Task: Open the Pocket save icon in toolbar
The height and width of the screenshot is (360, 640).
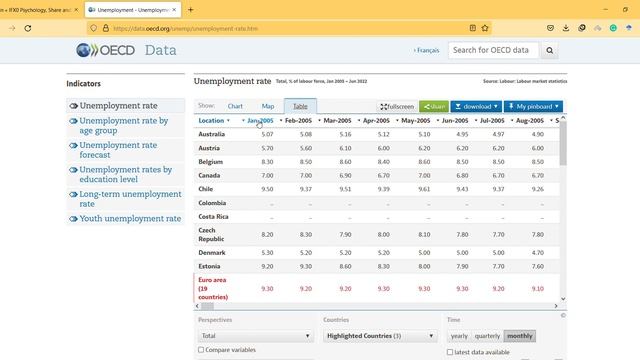Action: coord(550,28)
